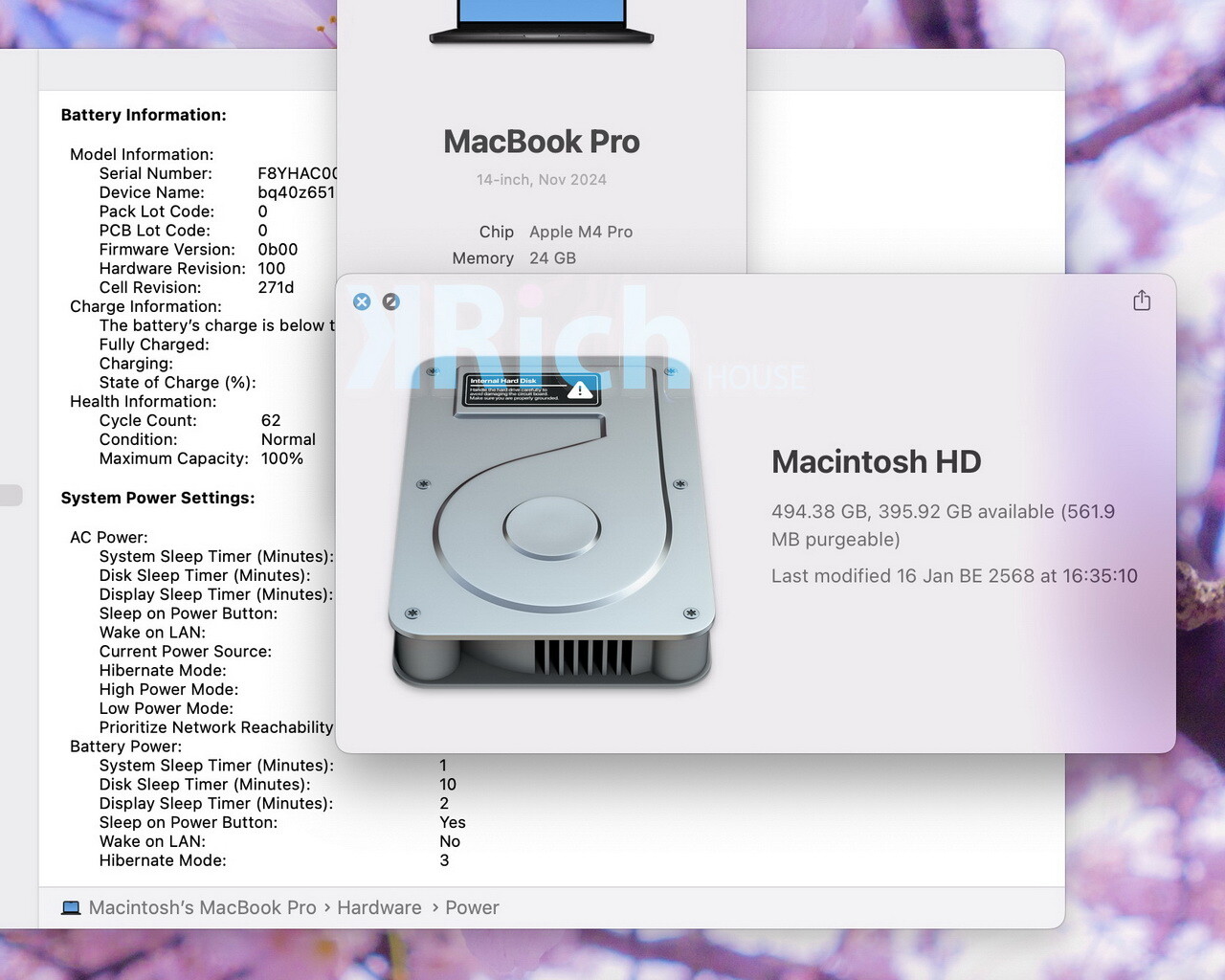Viewport: 1225px width, 980px height.
Task: Click the Macintosh HD title
Action: (877, 461)
